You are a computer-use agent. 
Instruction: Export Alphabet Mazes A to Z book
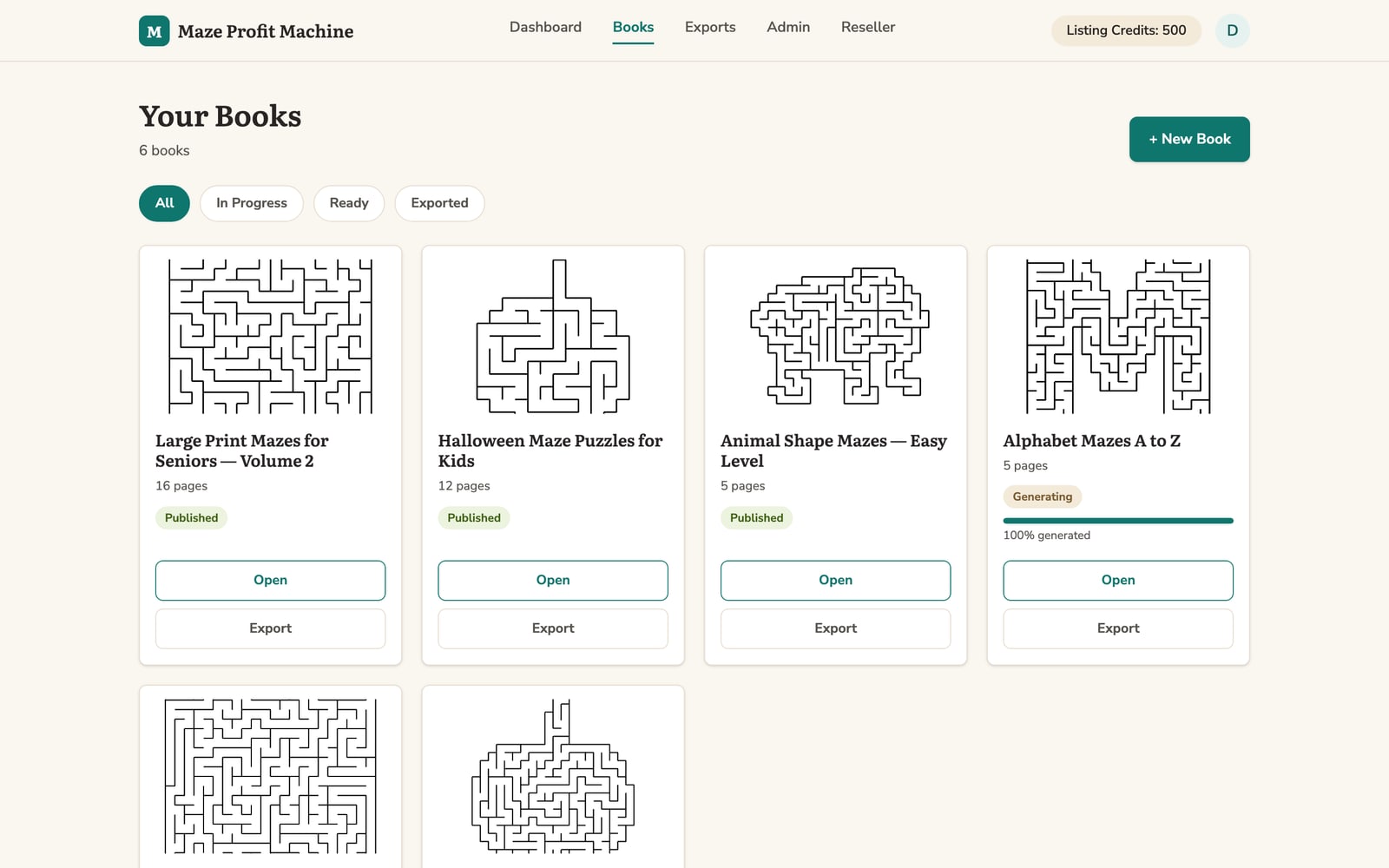[x=1118, y=628]
